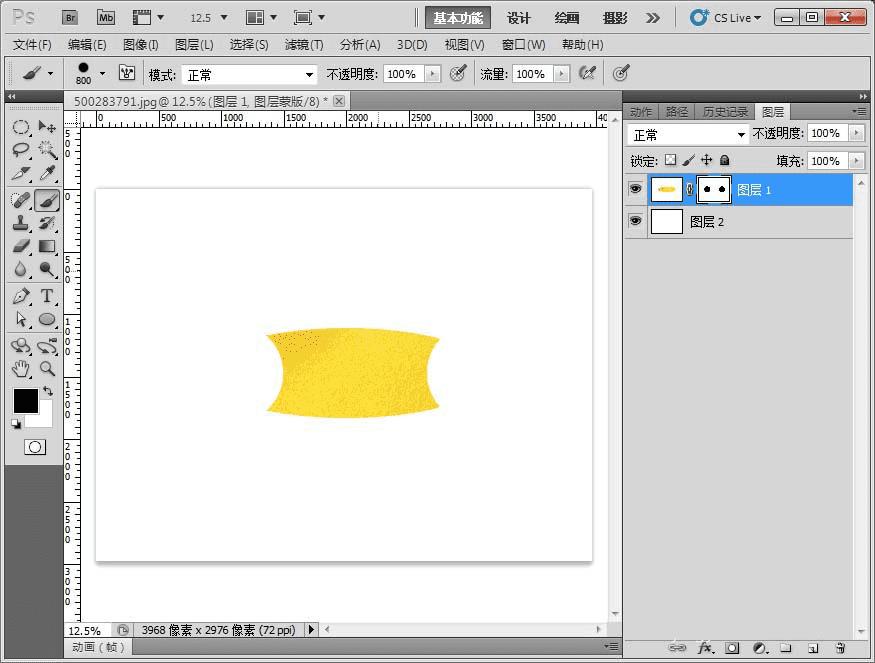Image resolution: width=875 pixels, height=663 pixels.
Task: Select the Zoom magnifier tool
Action: (x=47, y=368)
